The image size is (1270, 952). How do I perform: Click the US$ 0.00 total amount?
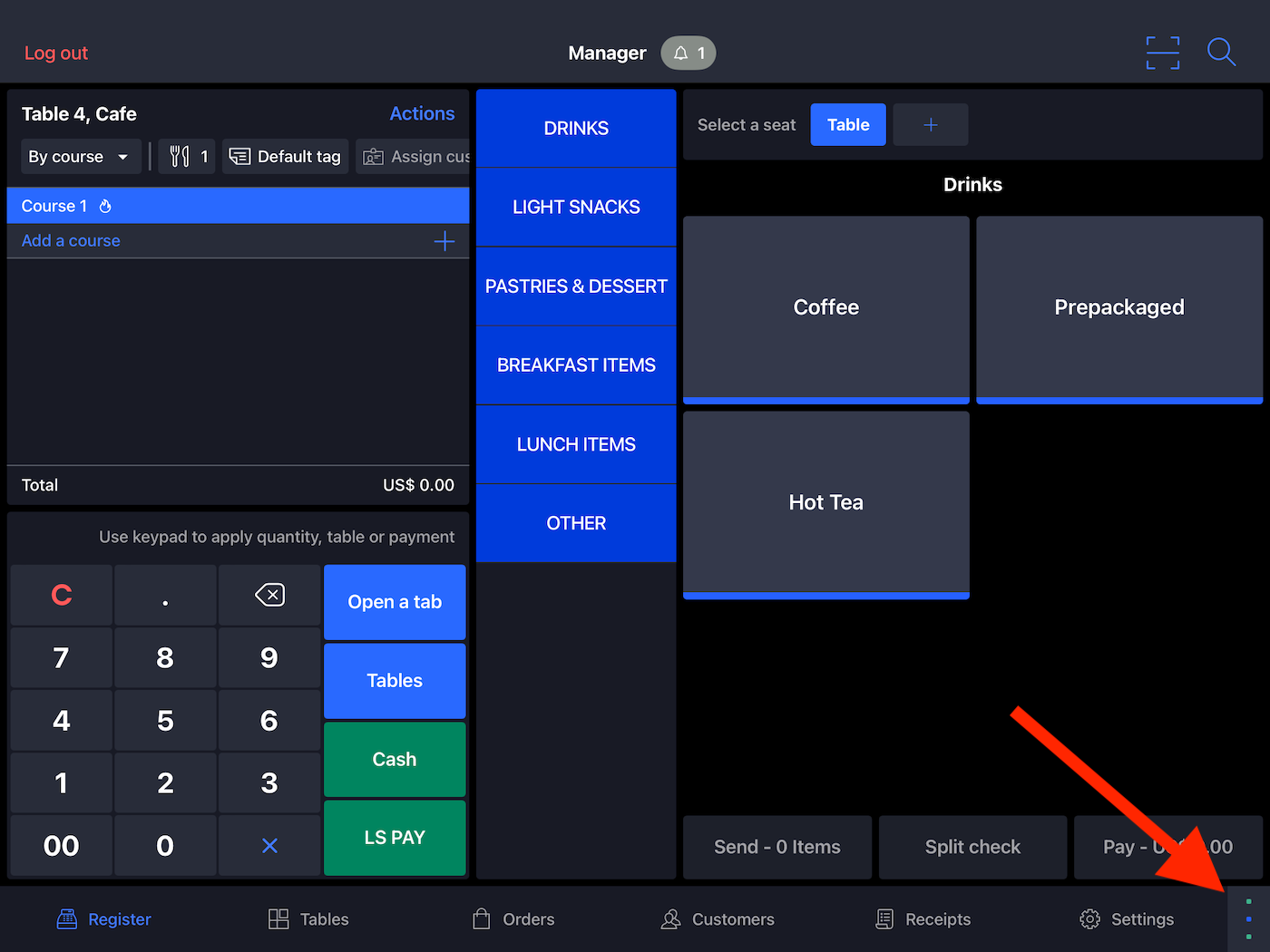[418, 485]
